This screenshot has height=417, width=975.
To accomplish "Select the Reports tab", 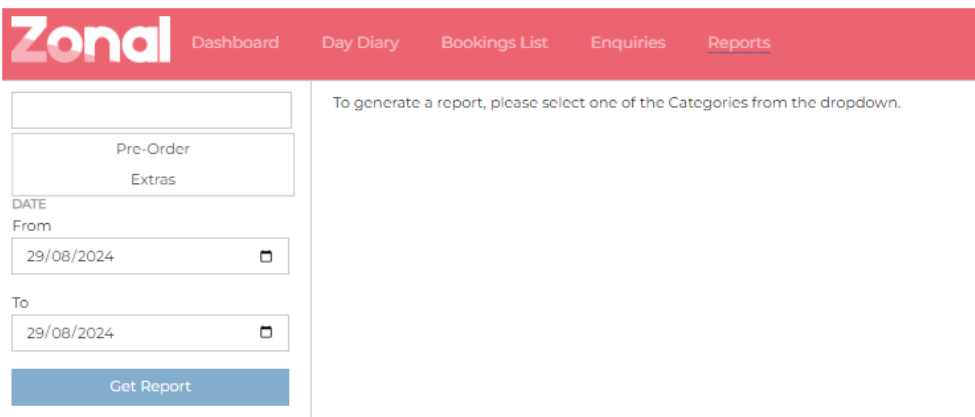I will [739, 43].
